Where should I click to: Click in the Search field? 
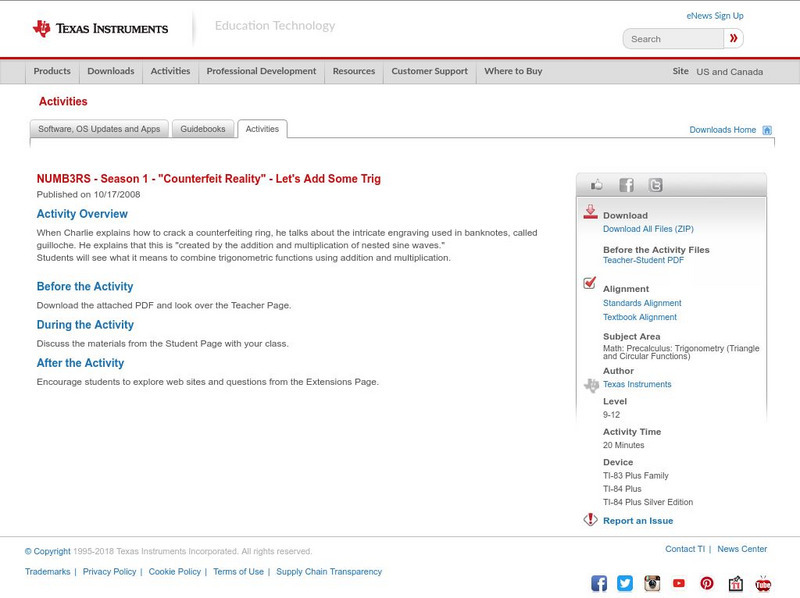(673, 39)
